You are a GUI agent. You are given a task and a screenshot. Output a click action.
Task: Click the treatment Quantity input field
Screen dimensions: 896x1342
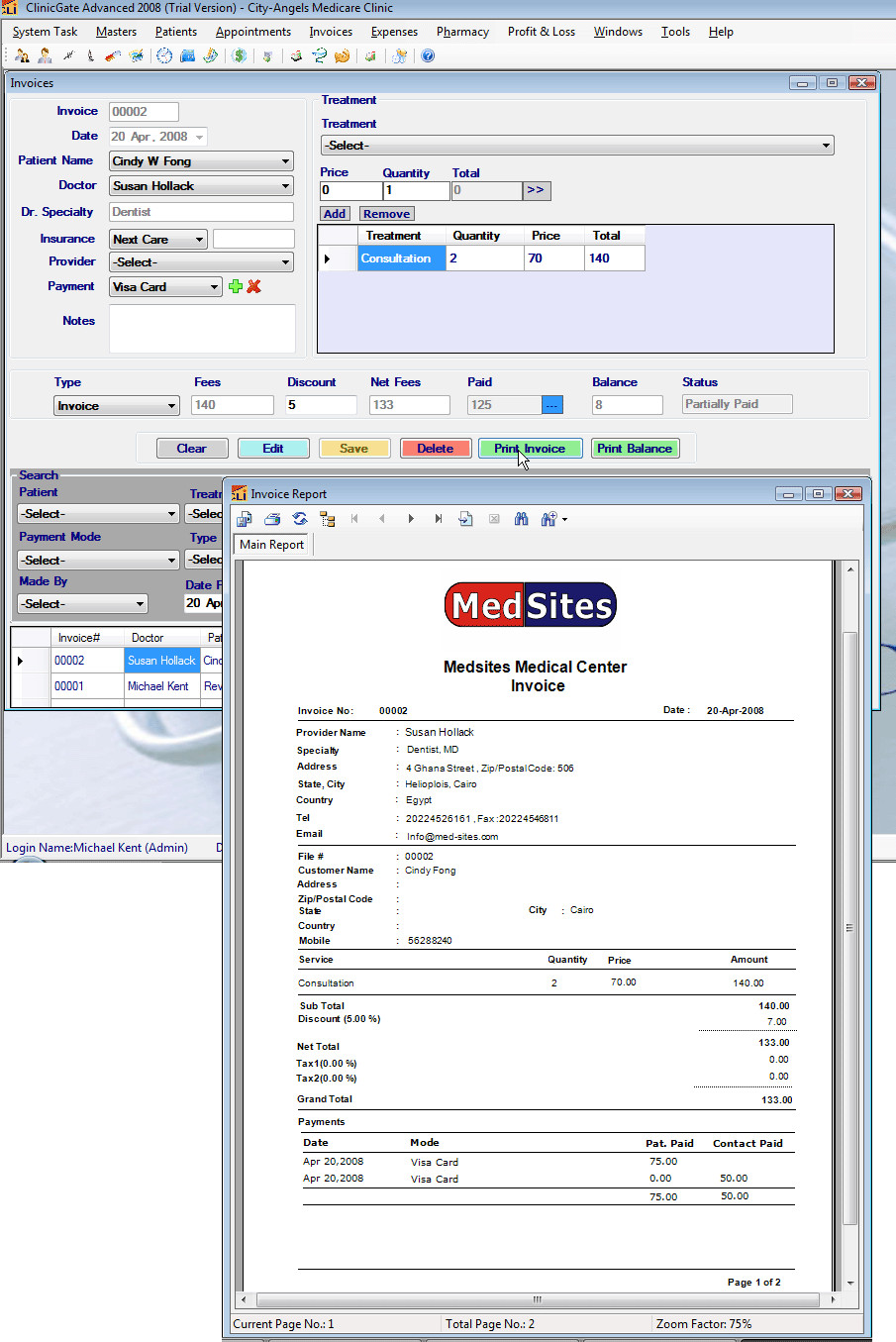(416, 190)
